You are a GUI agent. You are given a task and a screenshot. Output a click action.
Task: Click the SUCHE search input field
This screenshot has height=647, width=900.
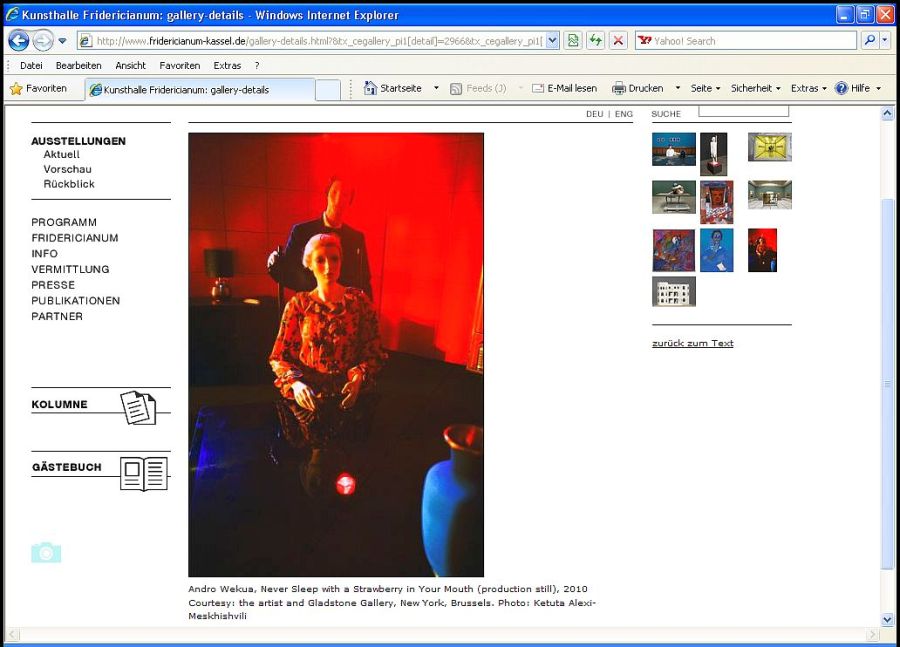tap(743, 111)
